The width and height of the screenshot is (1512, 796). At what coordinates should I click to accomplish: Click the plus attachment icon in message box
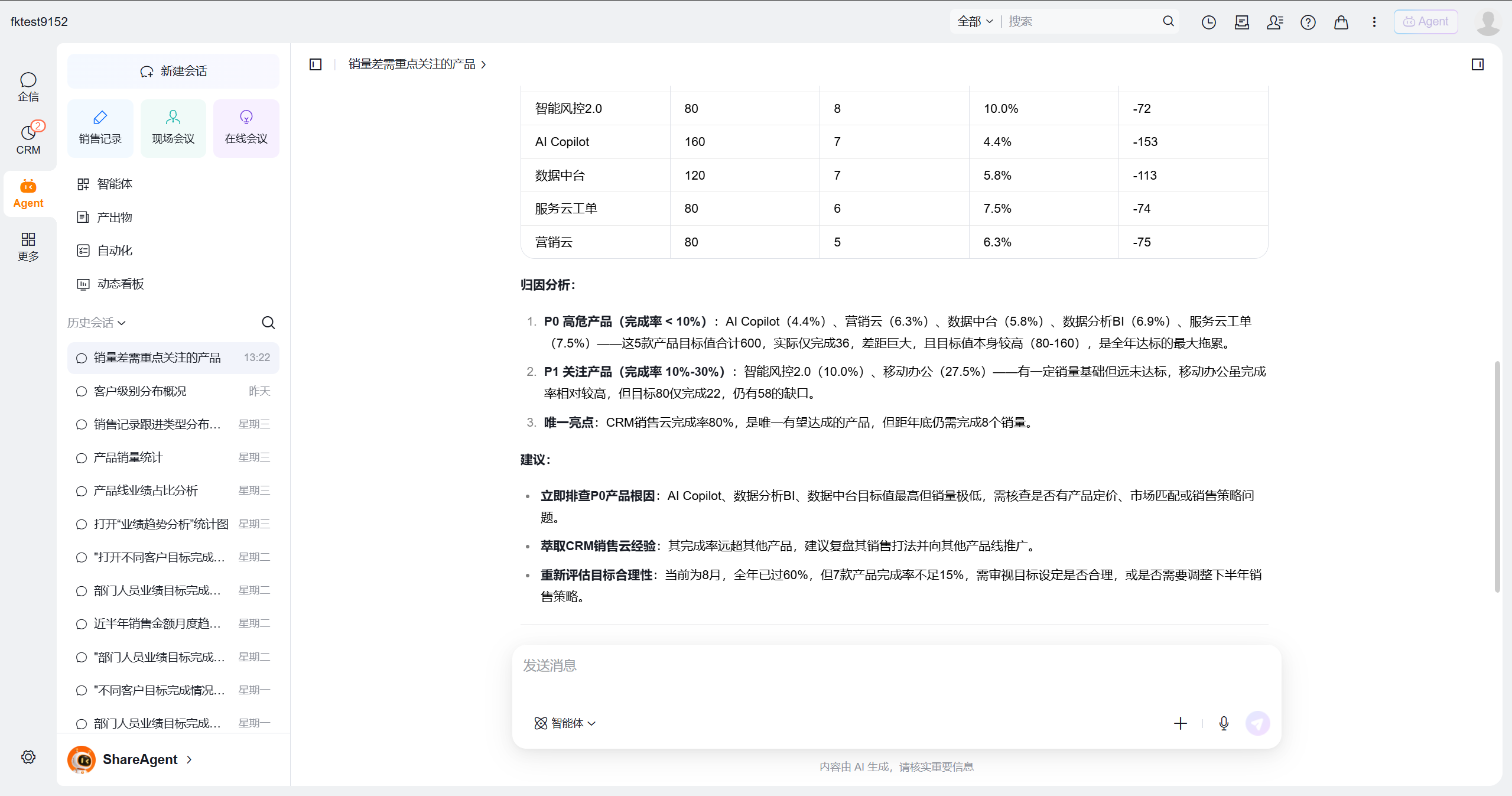click(1180, 723)
